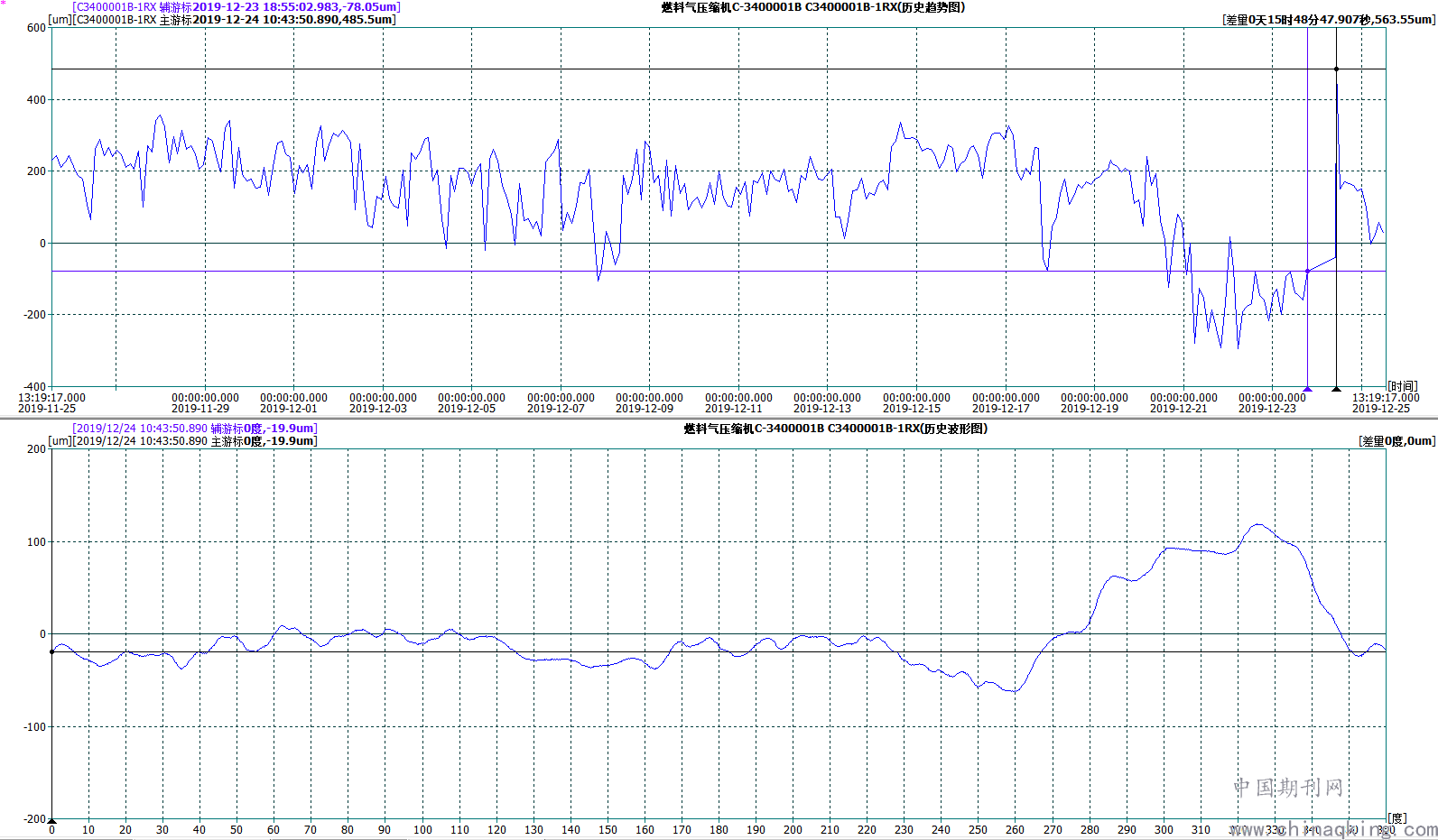Click the 600 value on trend chart y-axis
This screenshot has height=840, width=1438.
tap(36, 28)
